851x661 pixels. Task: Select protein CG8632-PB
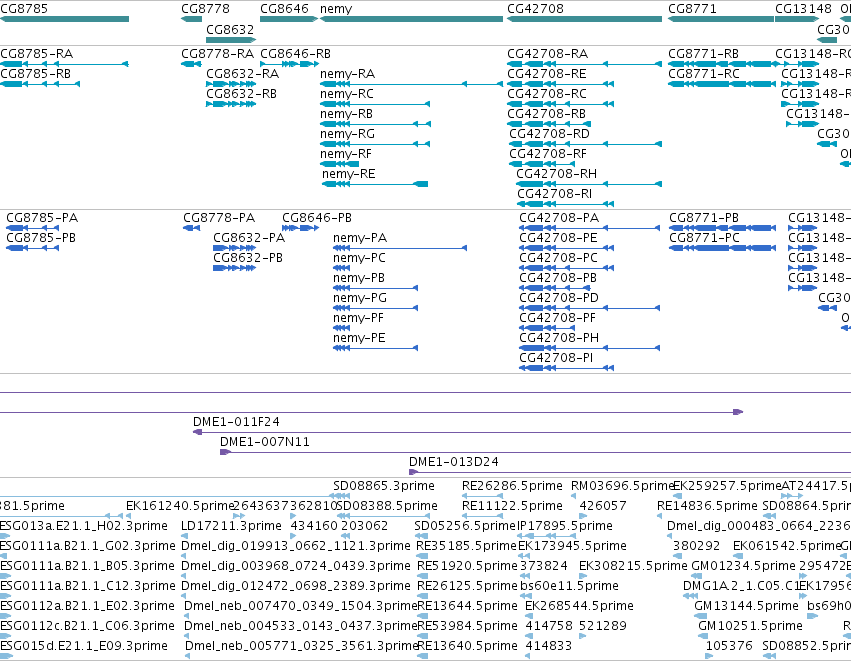(234, 268)
